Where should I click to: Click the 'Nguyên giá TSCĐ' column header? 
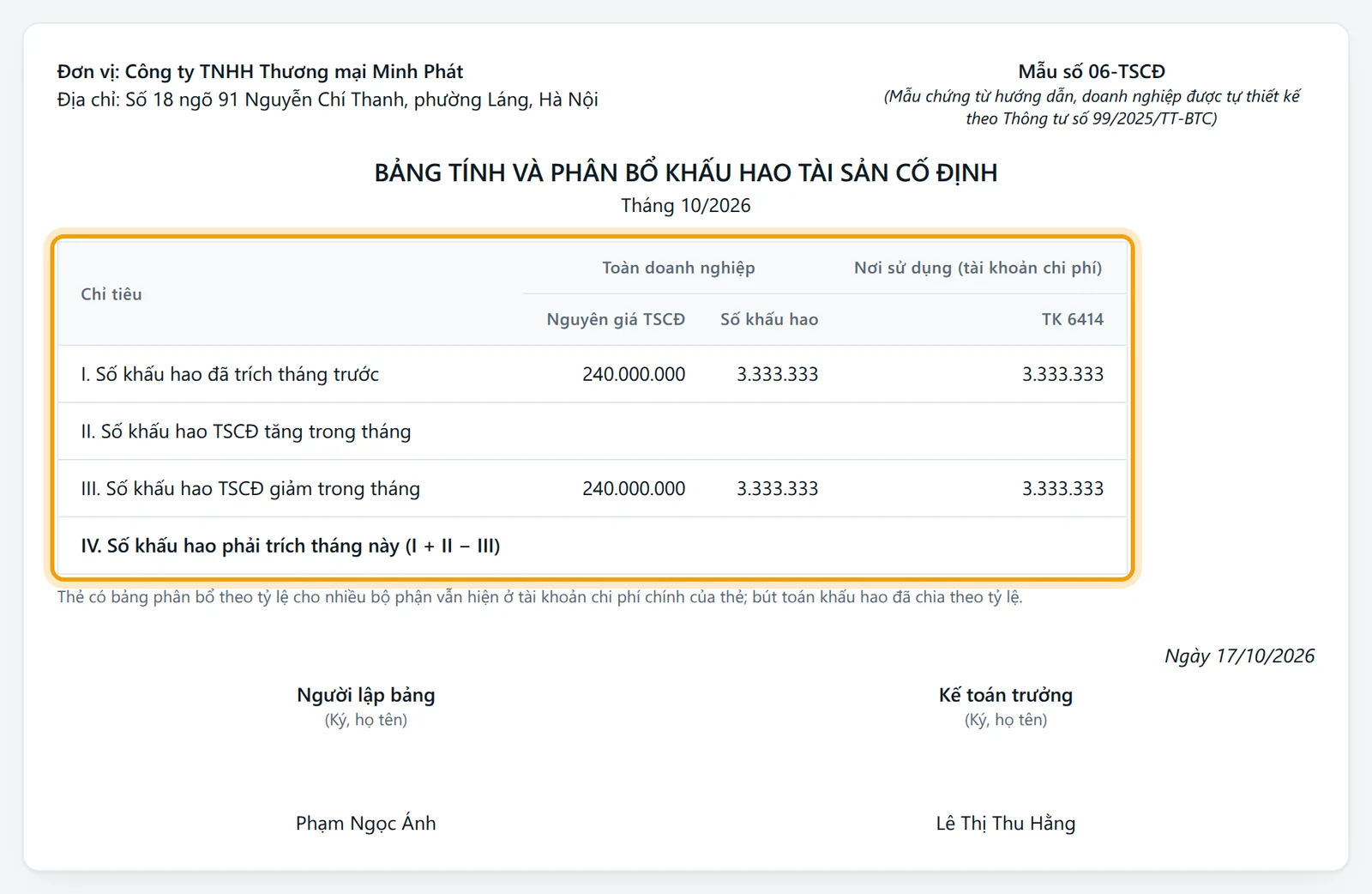point(616,319)
